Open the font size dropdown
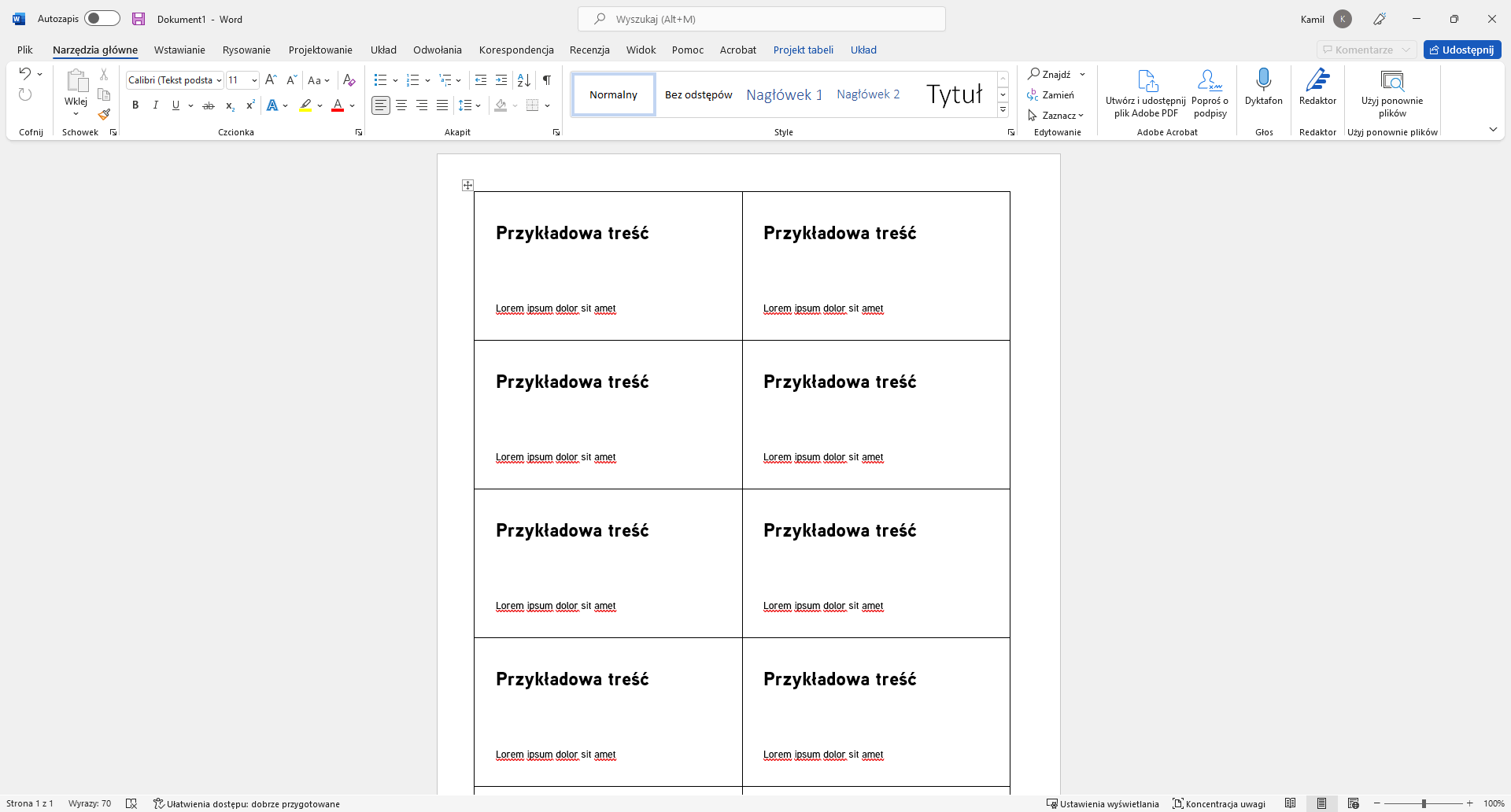 tap(254, 80)
